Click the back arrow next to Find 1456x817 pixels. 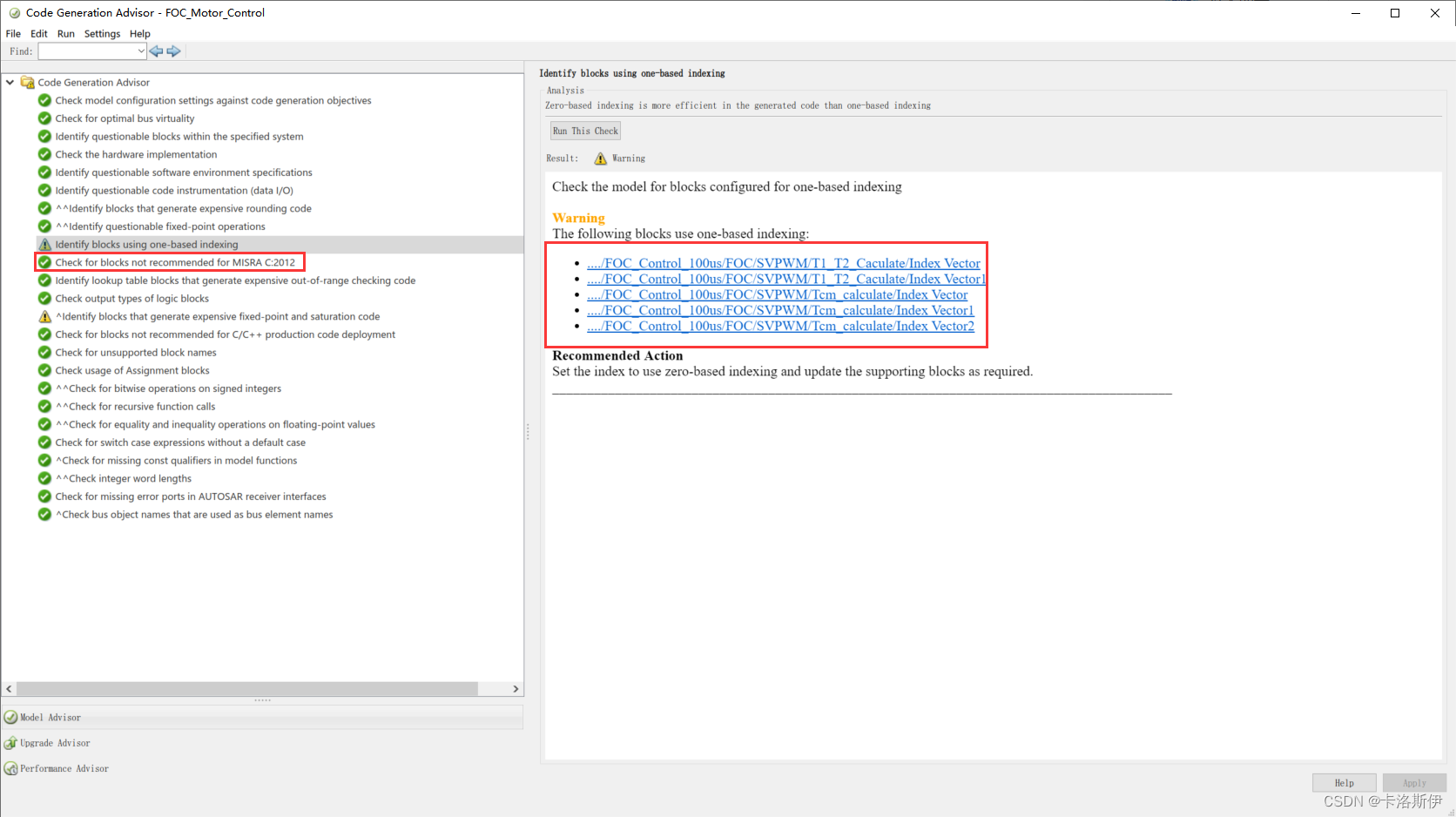pyautogui.click(x=156, y=51)
